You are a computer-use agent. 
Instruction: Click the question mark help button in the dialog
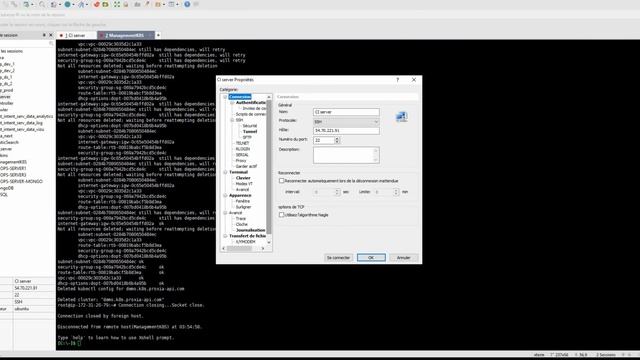[x=398, y=80]
